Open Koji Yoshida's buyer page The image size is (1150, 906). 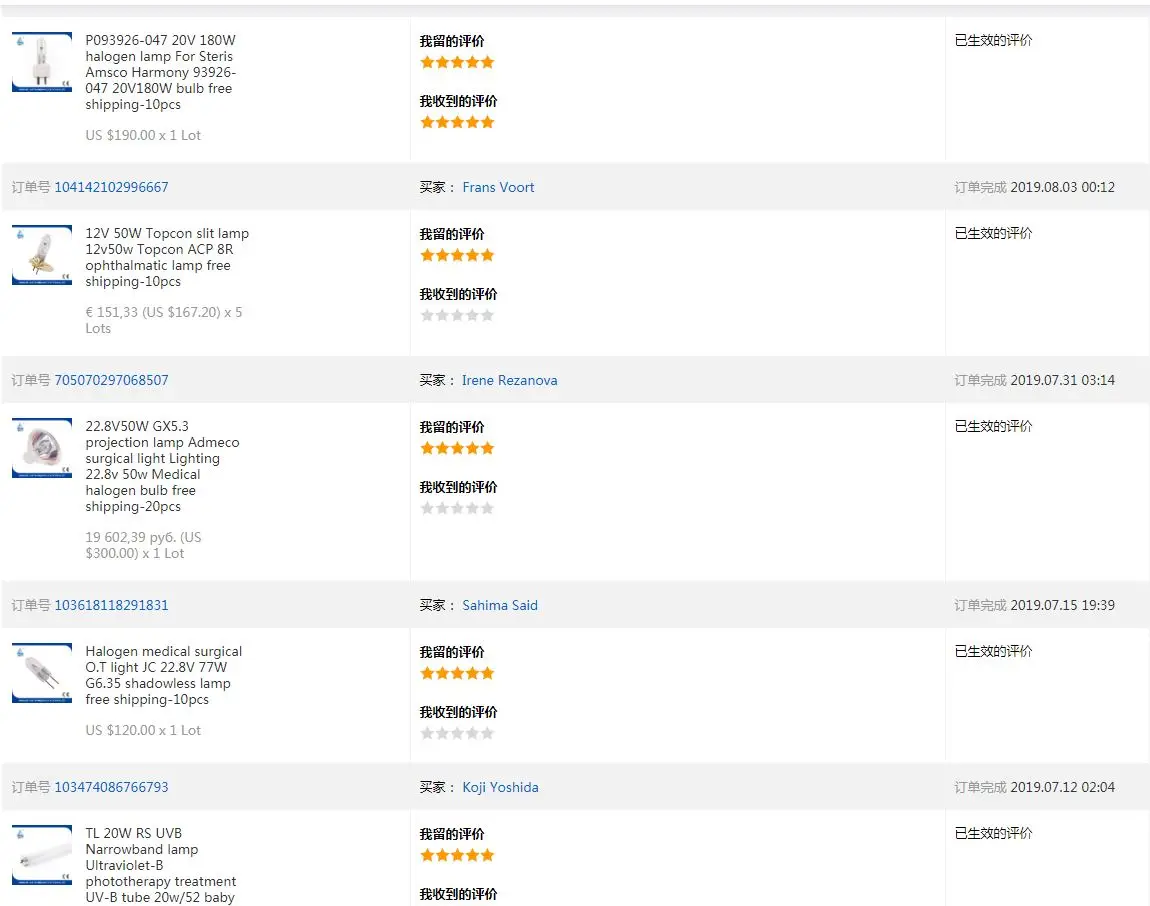500,787
